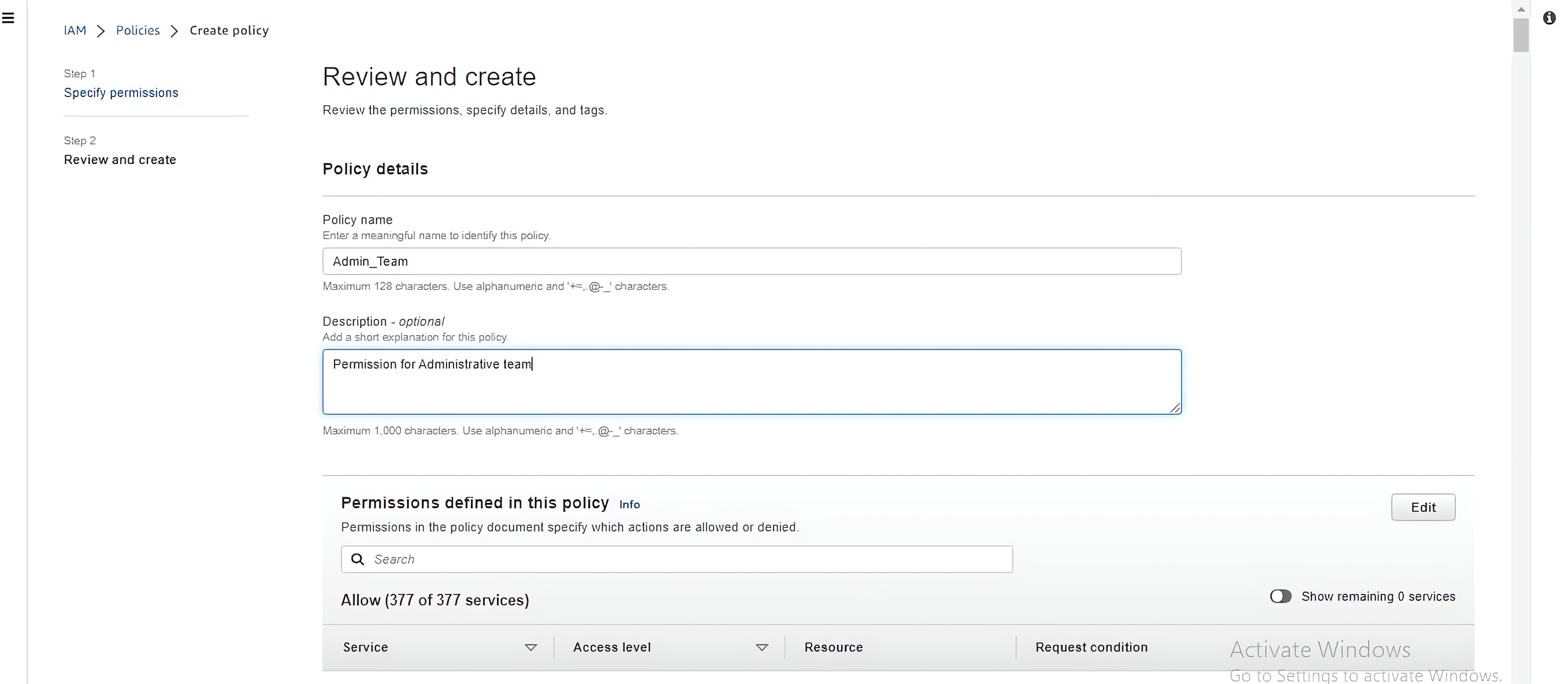Click the Request condition column header
The height and width of the screenshot is (684, 1568).
tap(1091, 648)
